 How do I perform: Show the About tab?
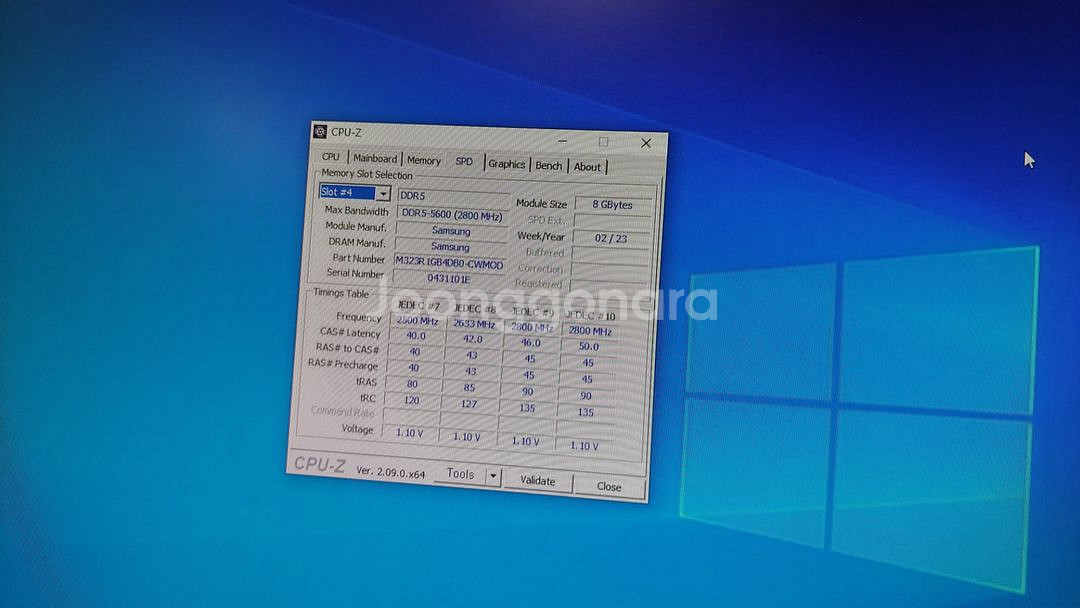[x=587, y=164]
